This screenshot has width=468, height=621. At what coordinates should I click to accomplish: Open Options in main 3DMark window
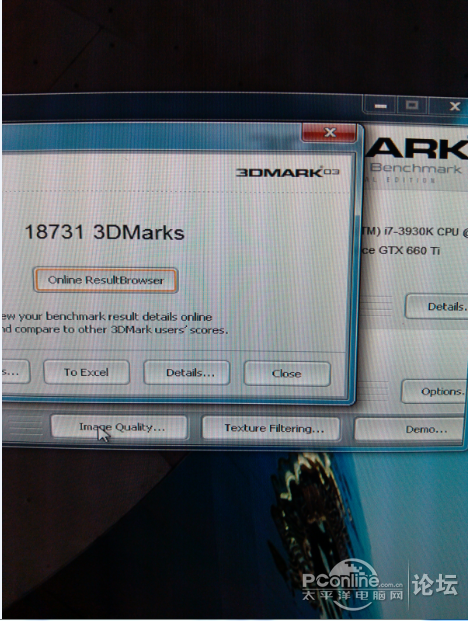(434, 391)
